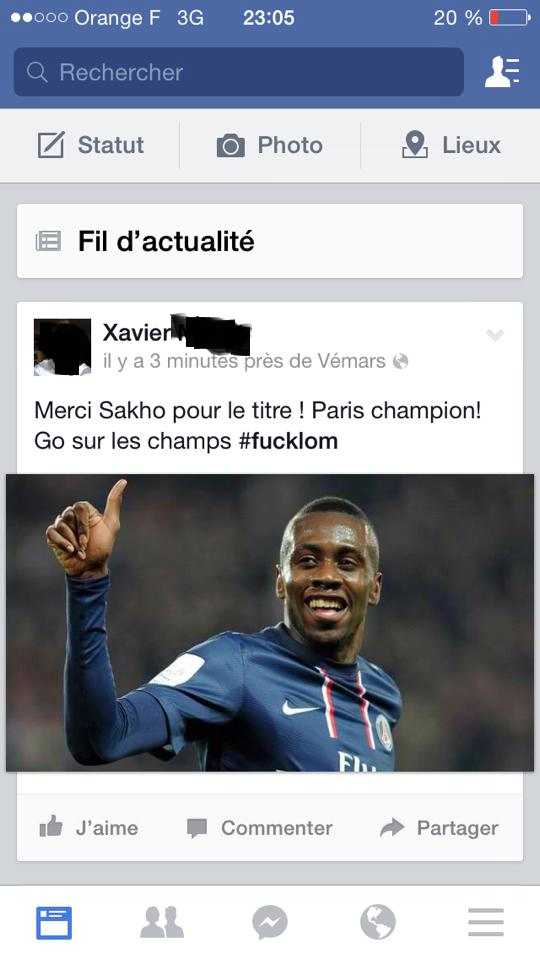Open the friend requests tab icon

coord(162,923)
